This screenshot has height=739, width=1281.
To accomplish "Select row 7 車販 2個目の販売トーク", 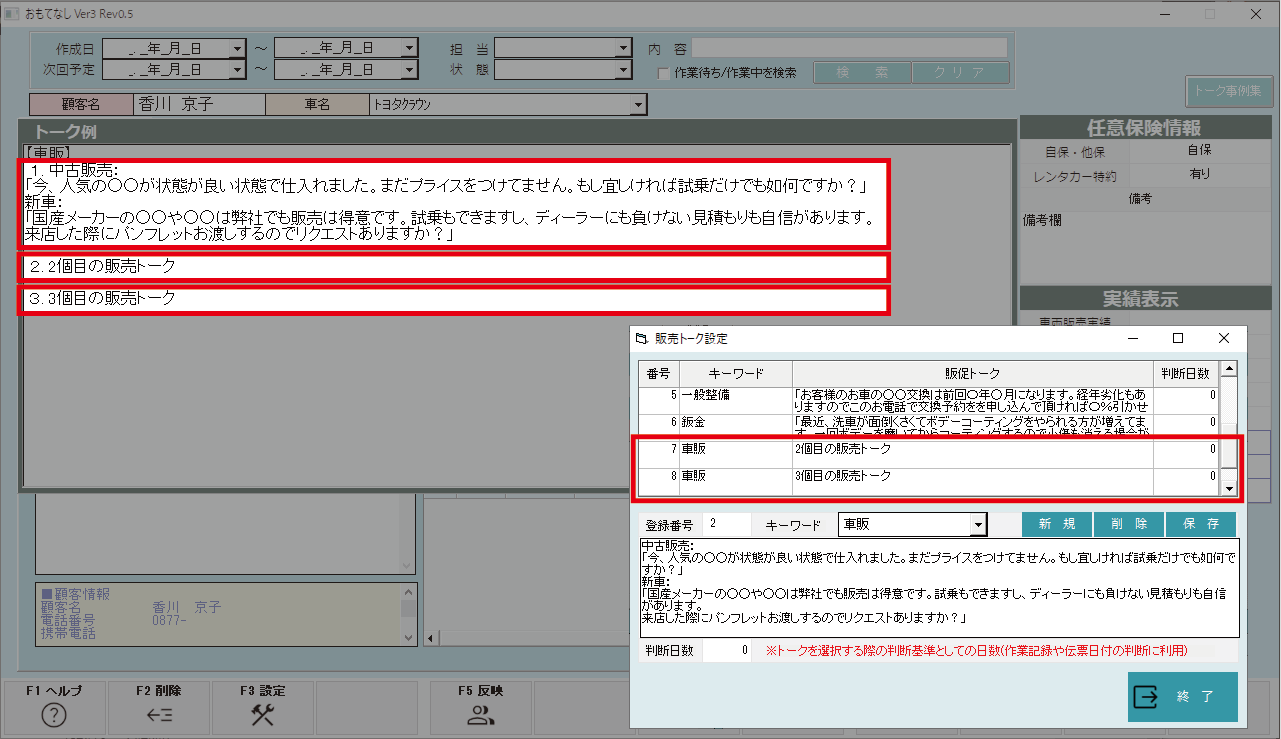I will tap(930, 454).
